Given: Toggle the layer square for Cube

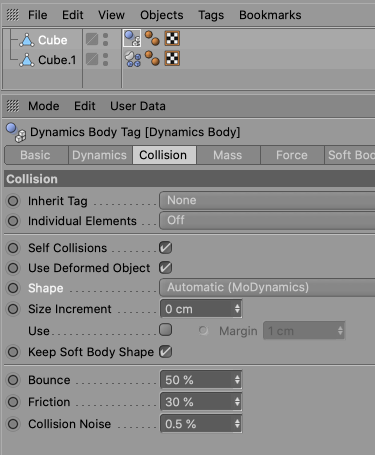Looking at the screenshot, I should tap(92, 39).
